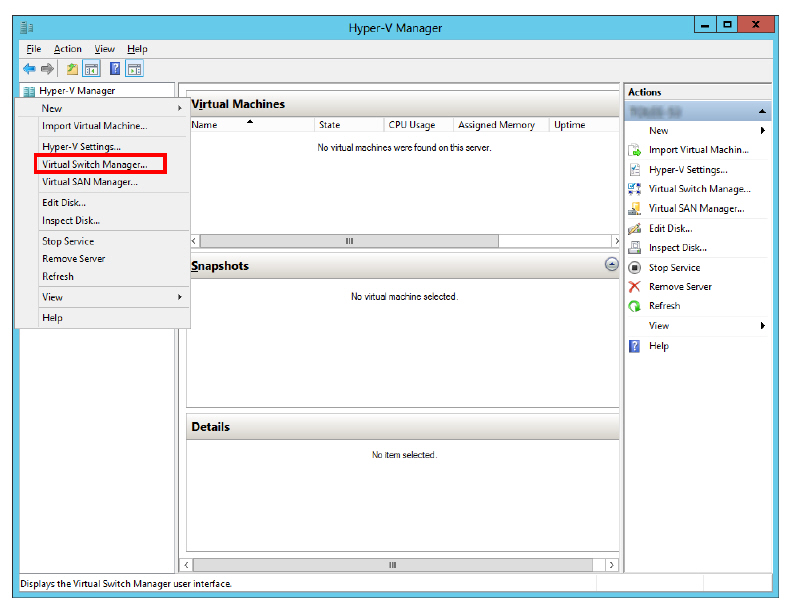792x613 pixels.
Task: Sort by CPU Usage column header
Action: click(418, 125)
